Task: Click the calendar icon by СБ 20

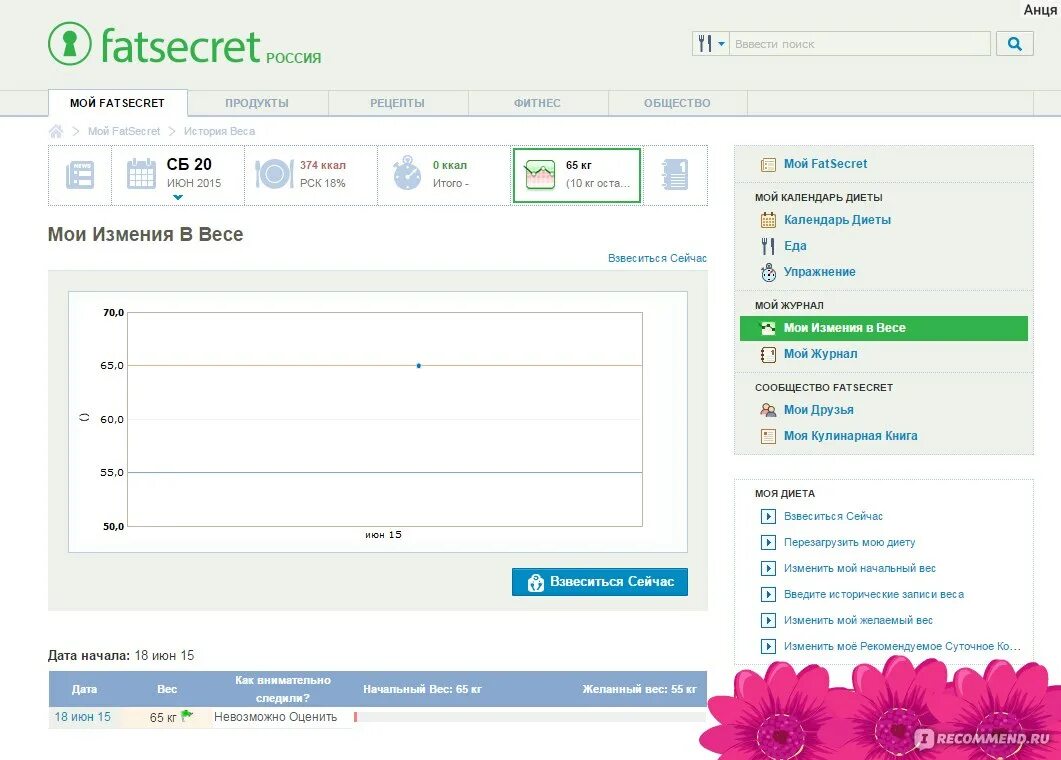Action: coord(141,174)
